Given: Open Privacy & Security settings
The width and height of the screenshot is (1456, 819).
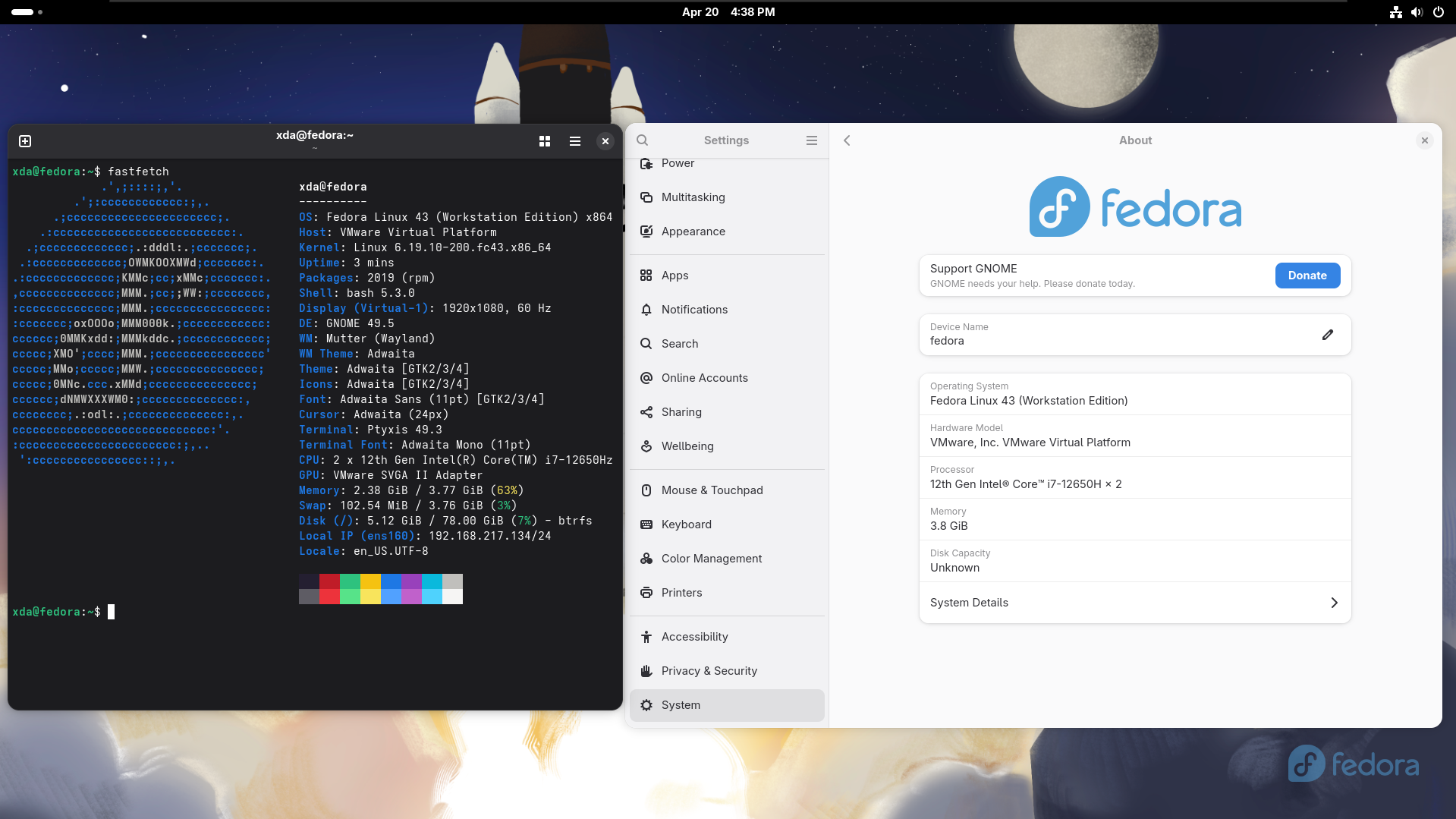Looking at the screenshot, I should (x=727, y=671).
